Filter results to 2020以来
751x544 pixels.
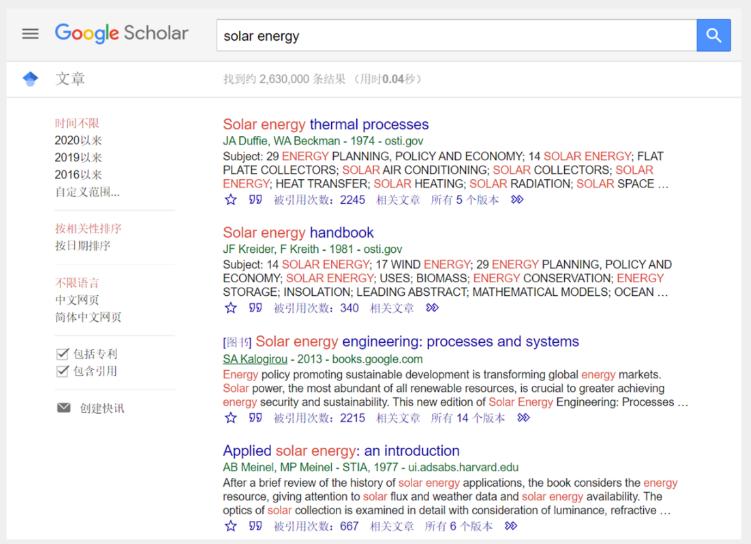[x=78, y=140]
